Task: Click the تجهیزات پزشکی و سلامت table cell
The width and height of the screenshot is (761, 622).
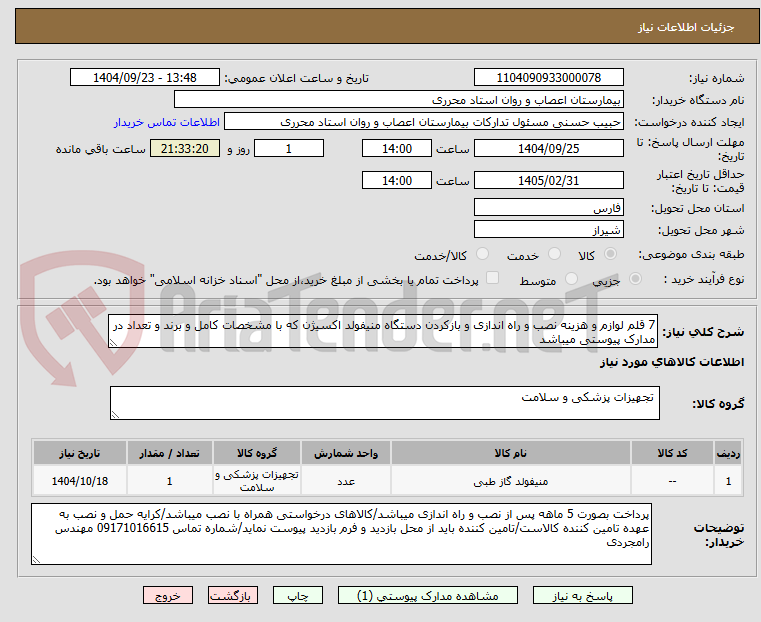Action: pos(257,481)
